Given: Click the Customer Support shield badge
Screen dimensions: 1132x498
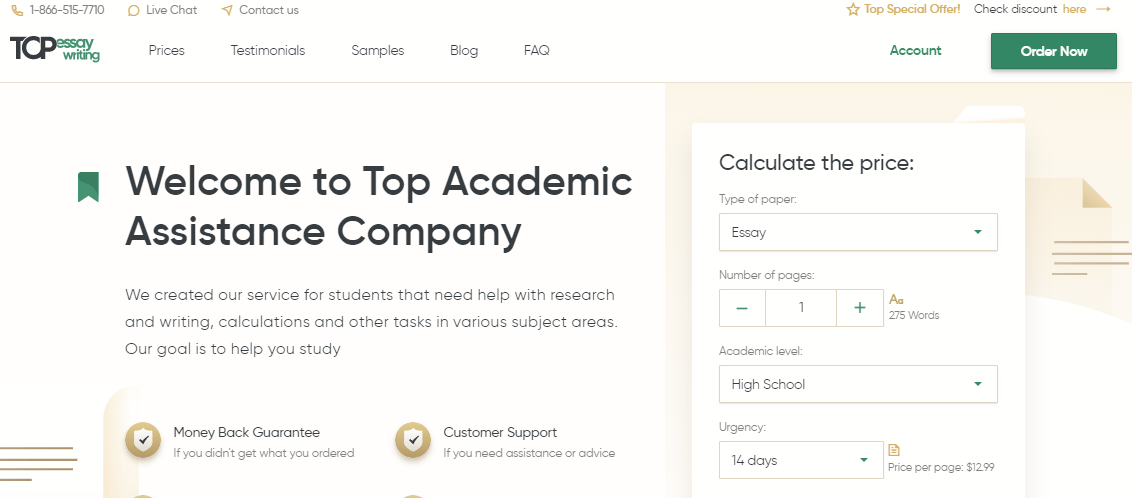Looking at the screenshot, I should pyautogui.click(x=413, y=440).
